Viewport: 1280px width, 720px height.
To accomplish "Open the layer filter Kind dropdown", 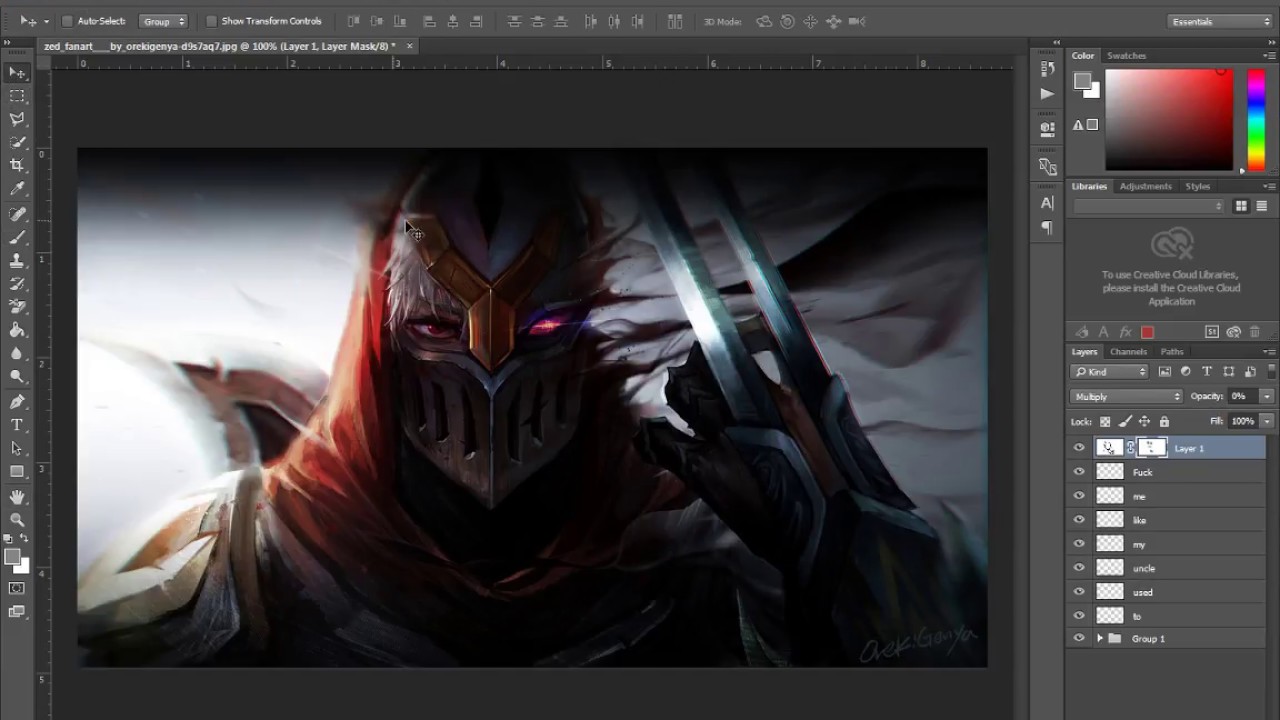I will 1111,372.
